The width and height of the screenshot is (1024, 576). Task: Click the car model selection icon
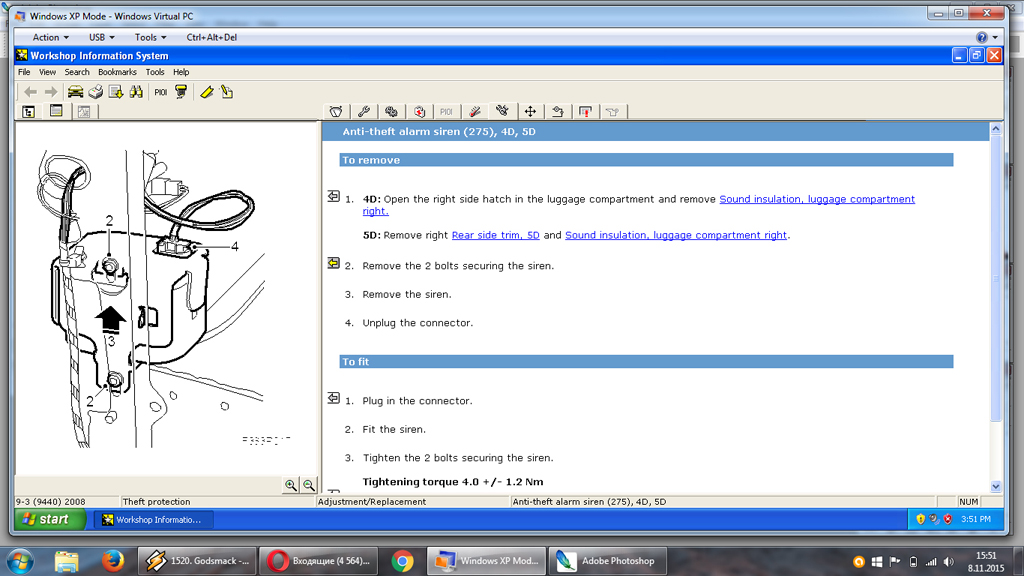(x=75, y=92)
